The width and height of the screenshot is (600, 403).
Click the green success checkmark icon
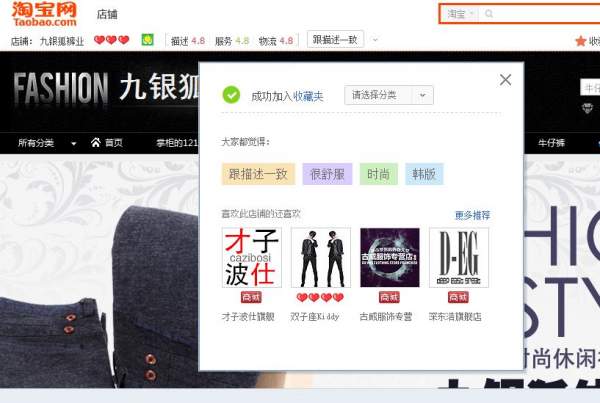231,95
